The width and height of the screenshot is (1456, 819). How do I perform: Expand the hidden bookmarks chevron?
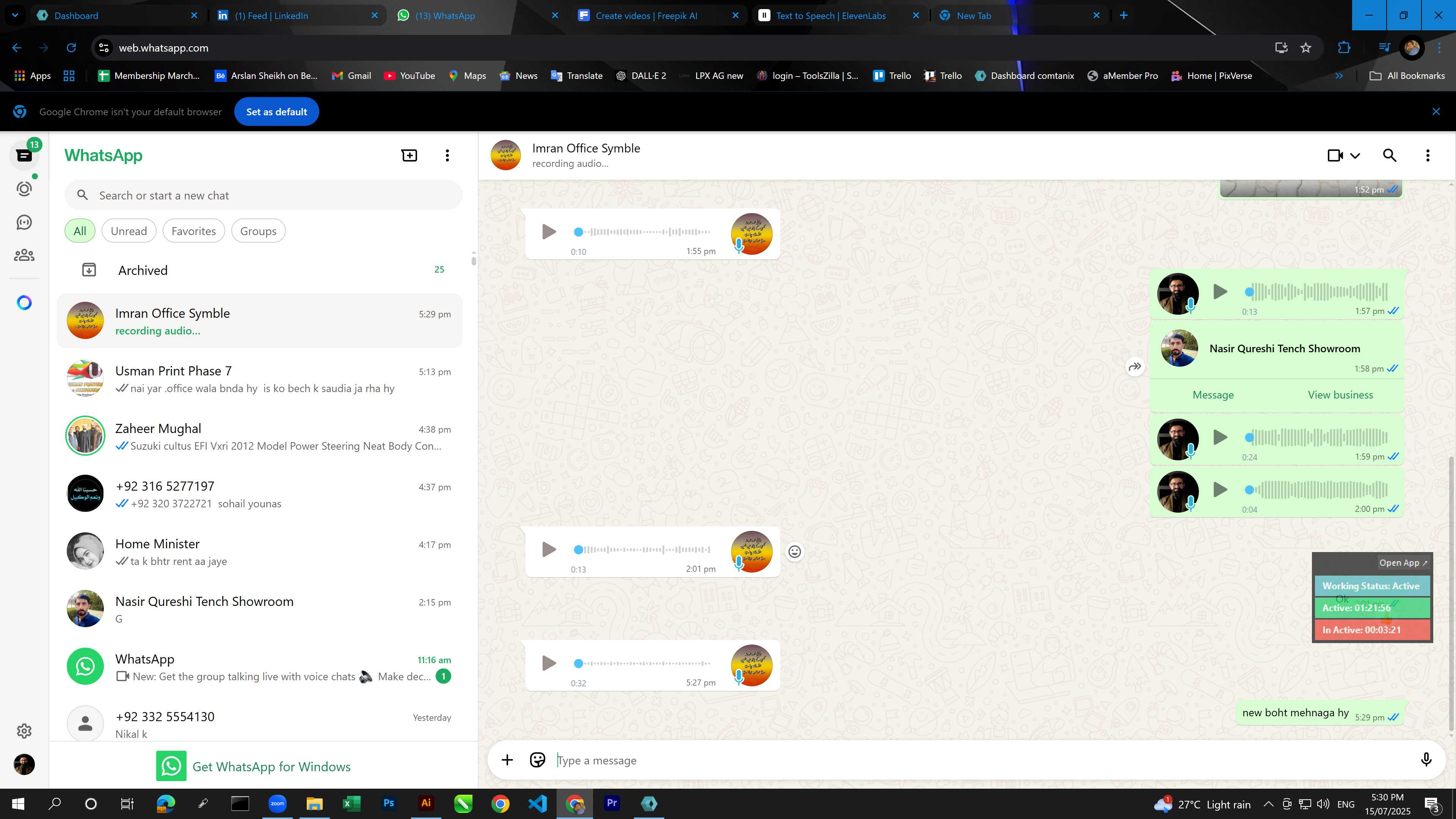1339,76
